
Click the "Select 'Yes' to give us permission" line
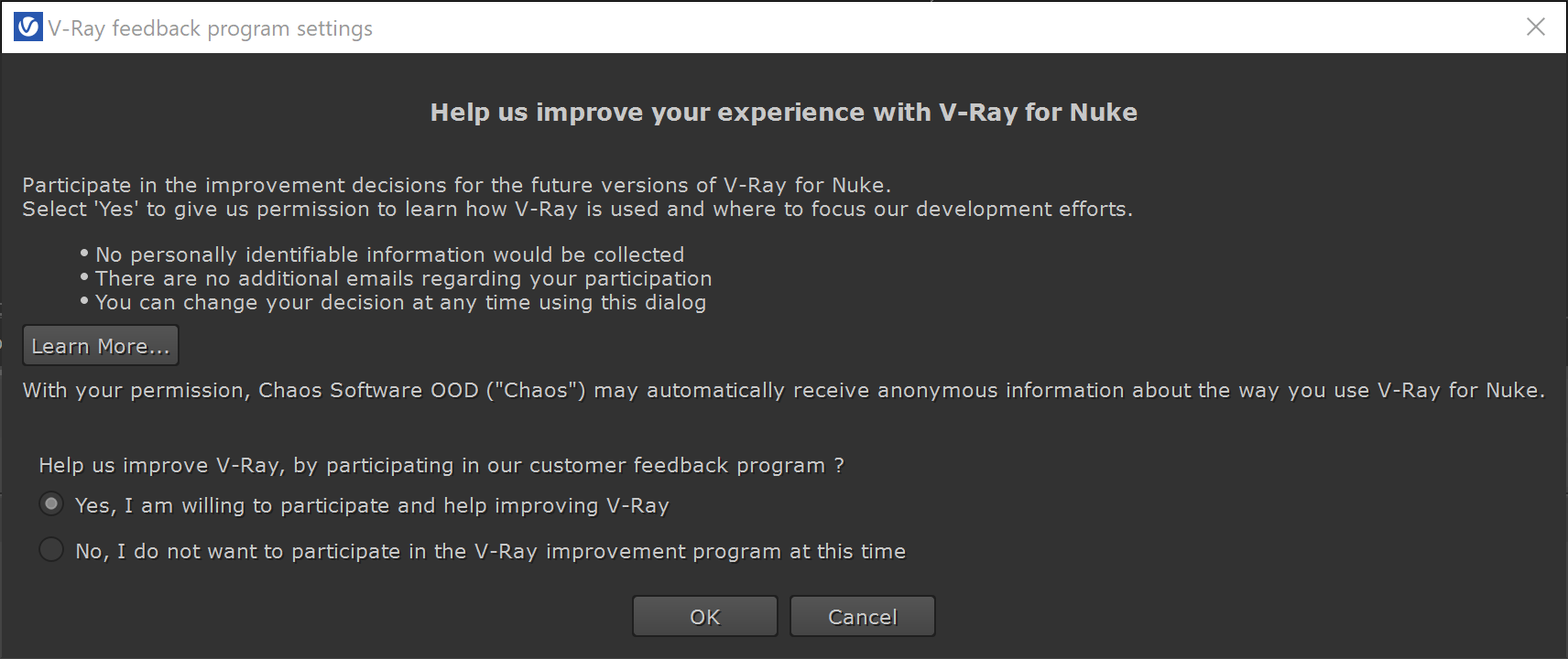pos(577,209)
